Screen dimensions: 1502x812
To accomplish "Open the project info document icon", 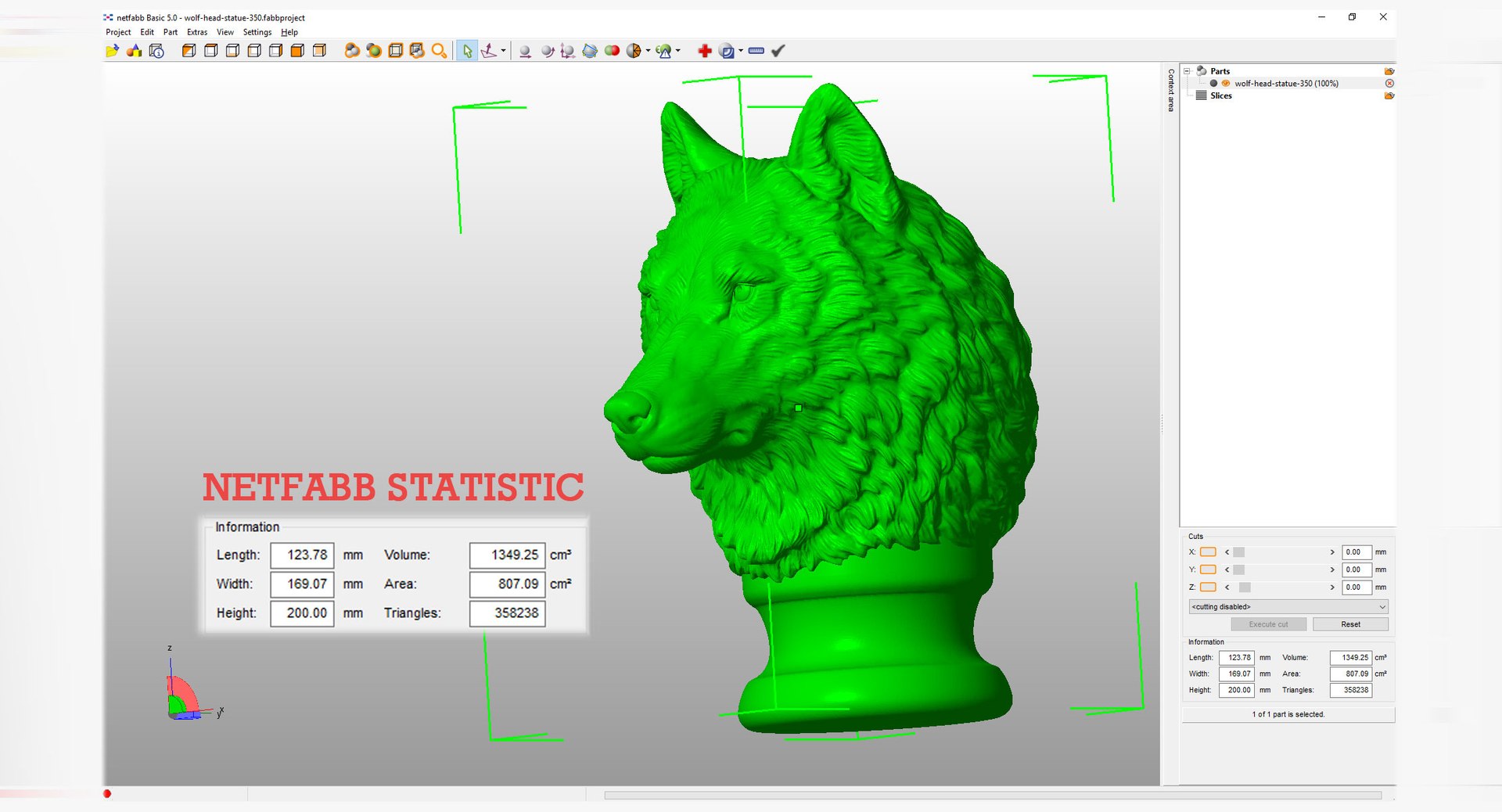I will point(156,51).
